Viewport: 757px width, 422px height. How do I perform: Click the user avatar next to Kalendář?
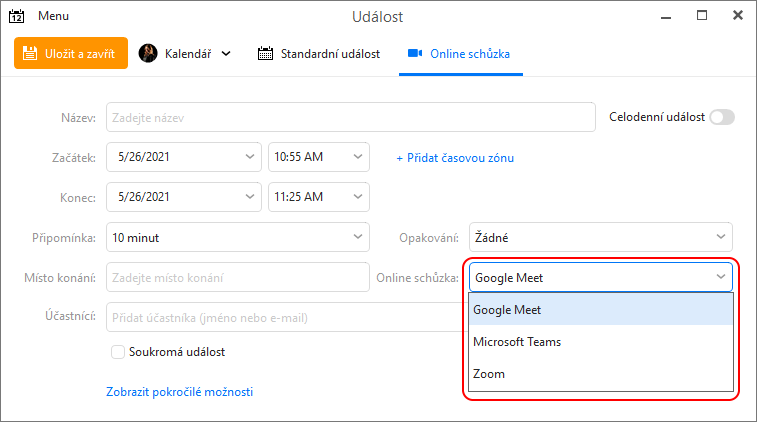pos(148,53)
